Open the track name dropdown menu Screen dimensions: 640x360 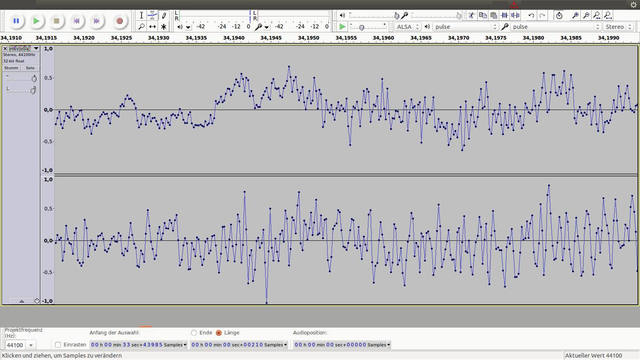(x=22, y=49)
